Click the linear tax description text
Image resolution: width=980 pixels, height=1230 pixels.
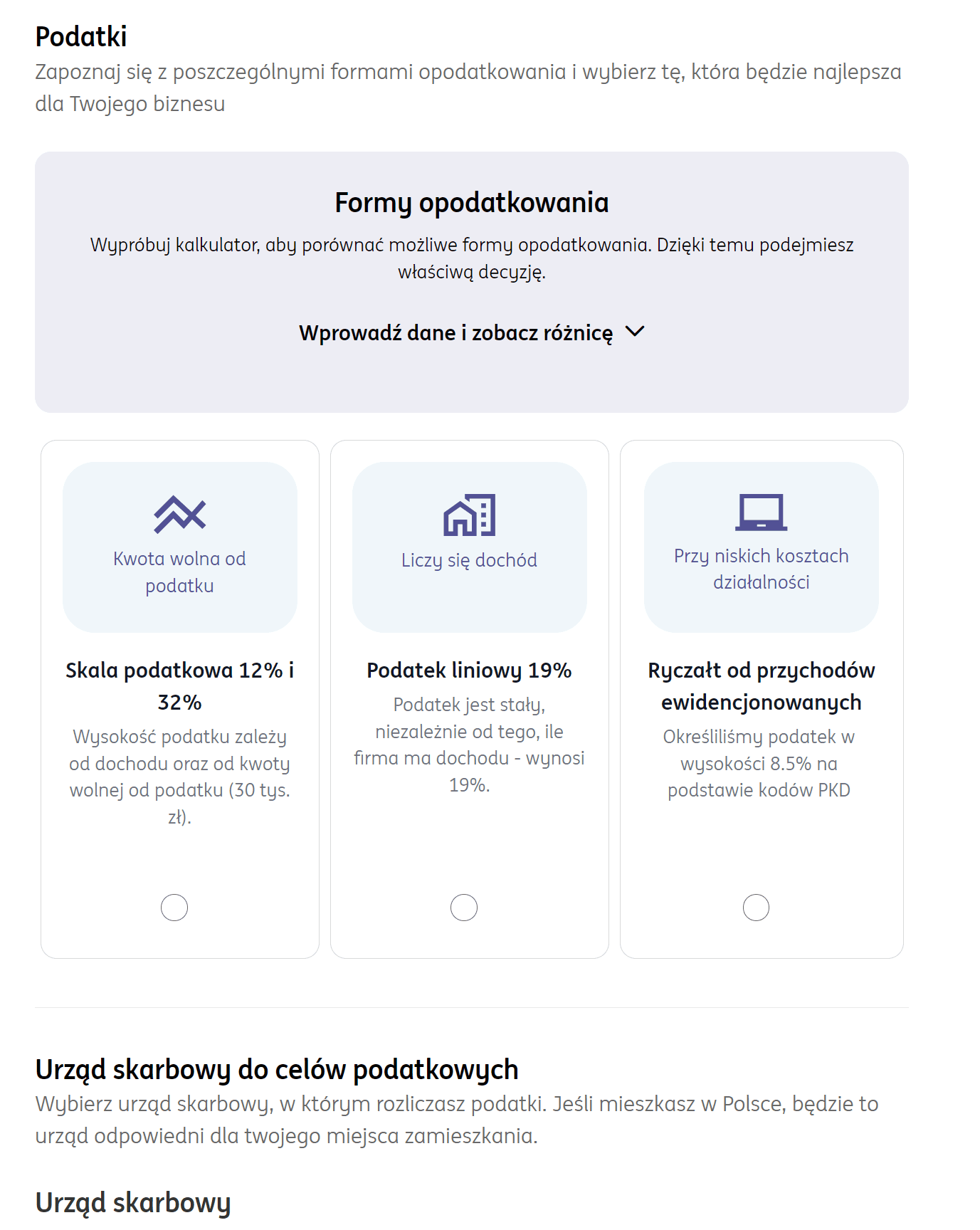pos(469,745)
